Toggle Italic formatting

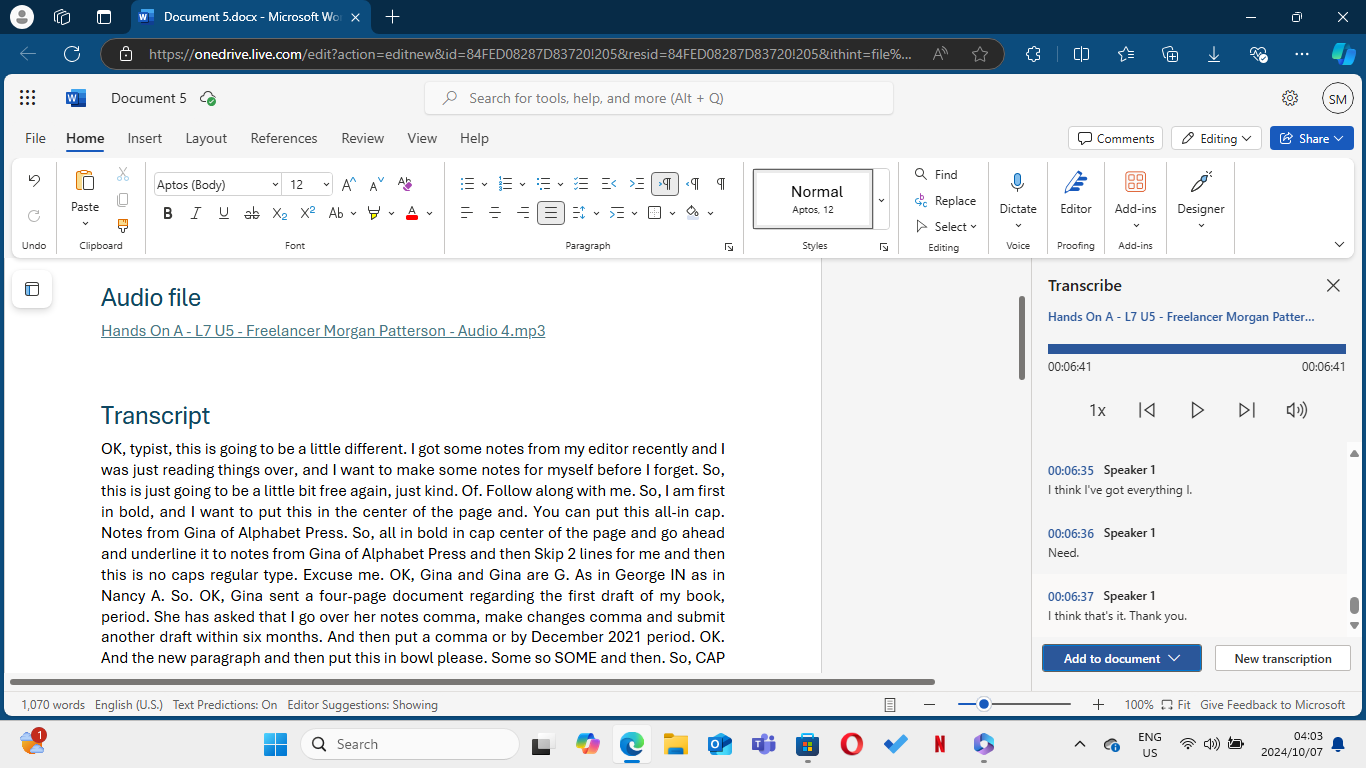pos(196,213)
